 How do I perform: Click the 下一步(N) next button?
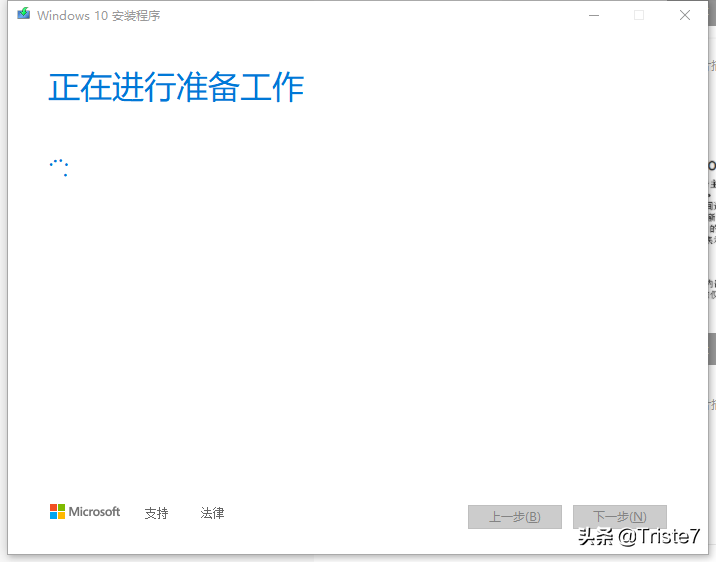tap(620, 517)
